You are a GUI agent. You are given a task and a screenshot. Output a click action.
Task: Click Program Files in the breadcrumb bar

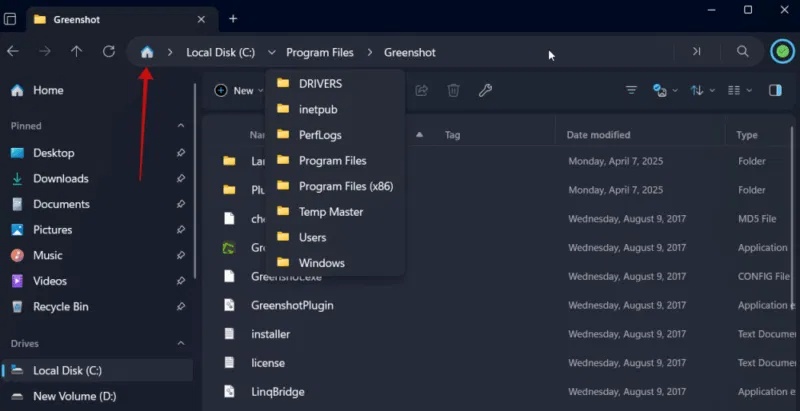(320, 52)
